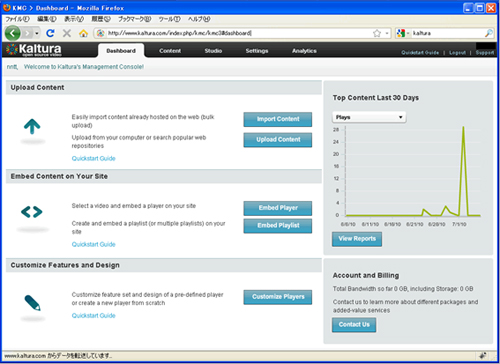Bookmark this page with the star icon

click(377, 33)
